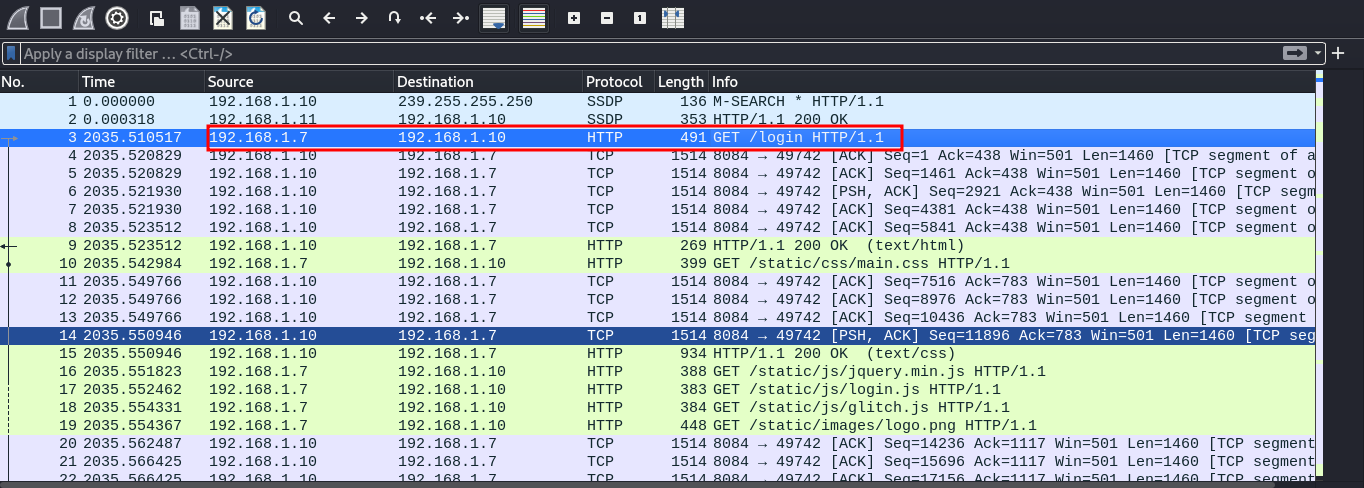Select packet 13 with Seq=10436

click(657, 318)
